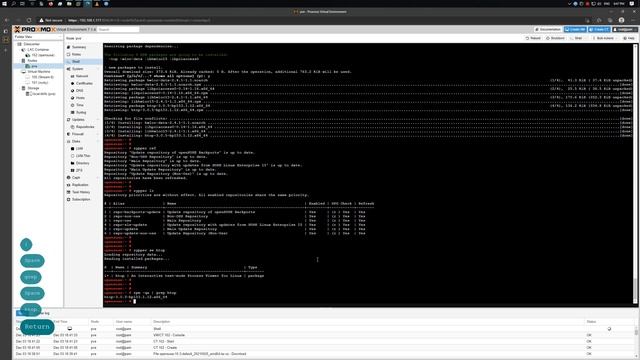640x360 pixels.
Task: Click the Subscription icon
Action: 69,200
